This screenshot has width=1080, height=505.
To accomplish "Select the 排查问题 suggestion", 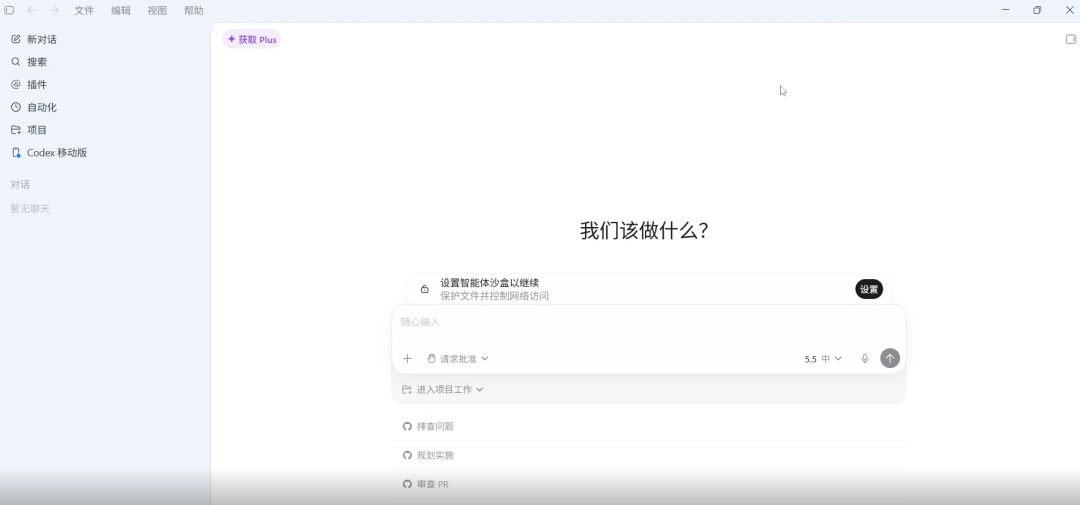I will 648,426.
